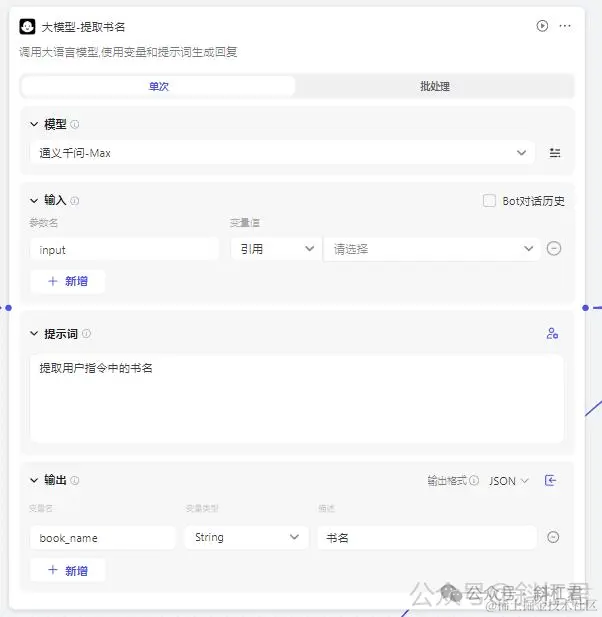602x617 pixels.
Task: Open the 通义千问-Max model dropdown
Action: (282, 153)
